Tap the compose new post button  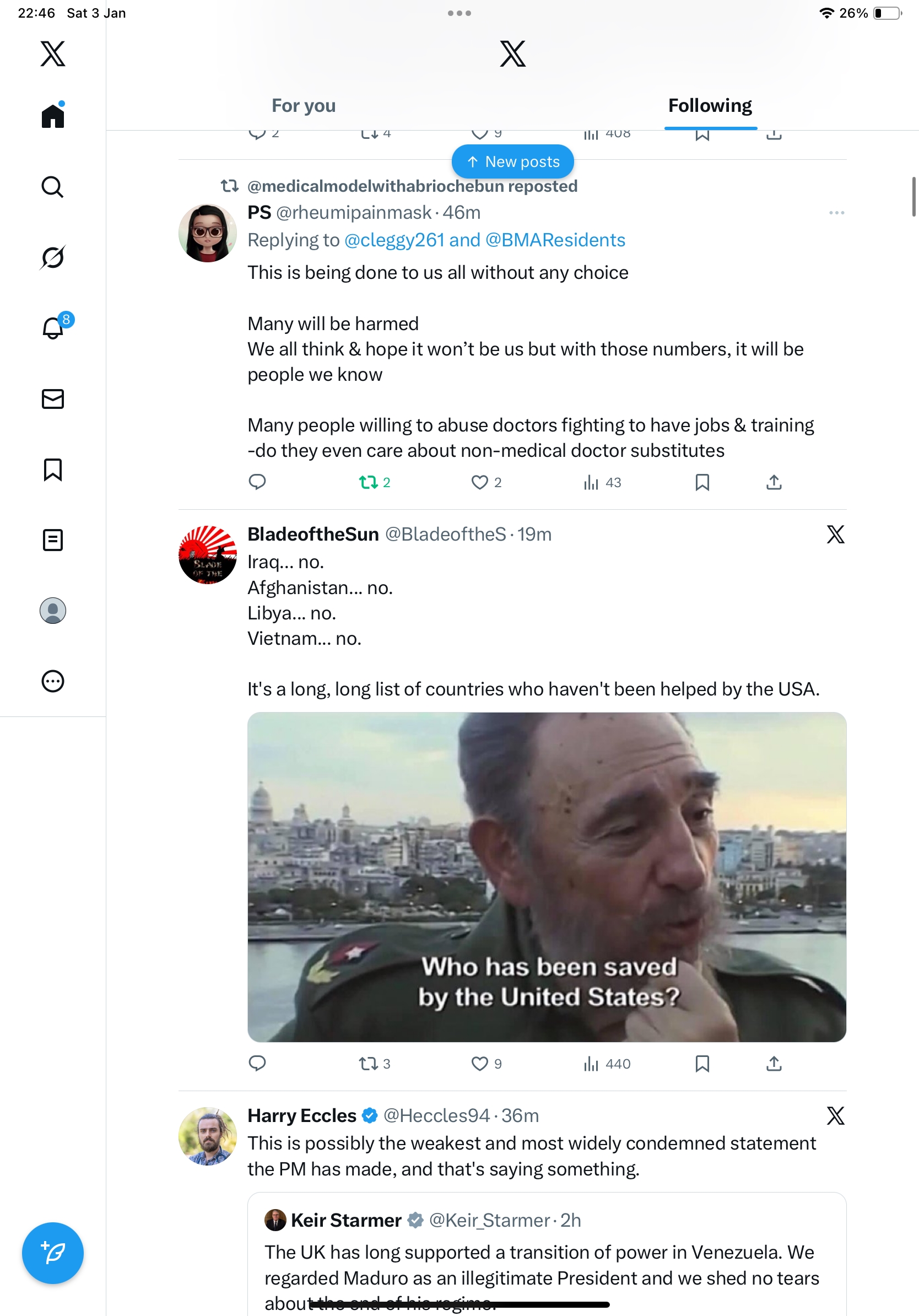click(53, 1253)
